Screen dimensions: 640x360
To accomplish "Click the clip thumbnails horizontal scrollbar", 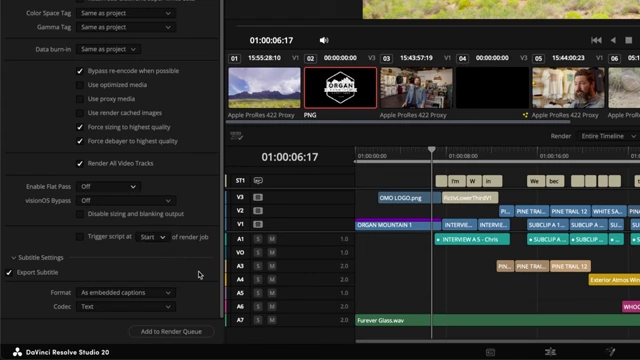I will 398,122.
